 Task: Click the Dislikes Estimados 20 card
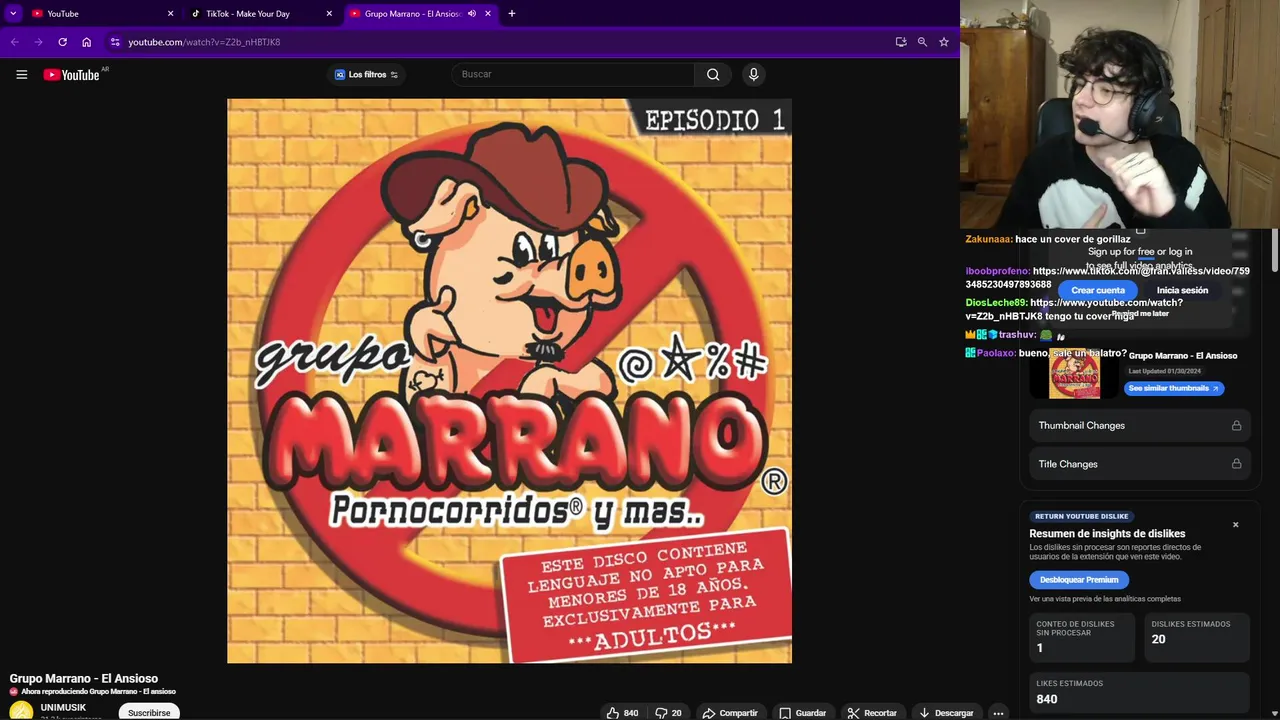click(1197, 638)
